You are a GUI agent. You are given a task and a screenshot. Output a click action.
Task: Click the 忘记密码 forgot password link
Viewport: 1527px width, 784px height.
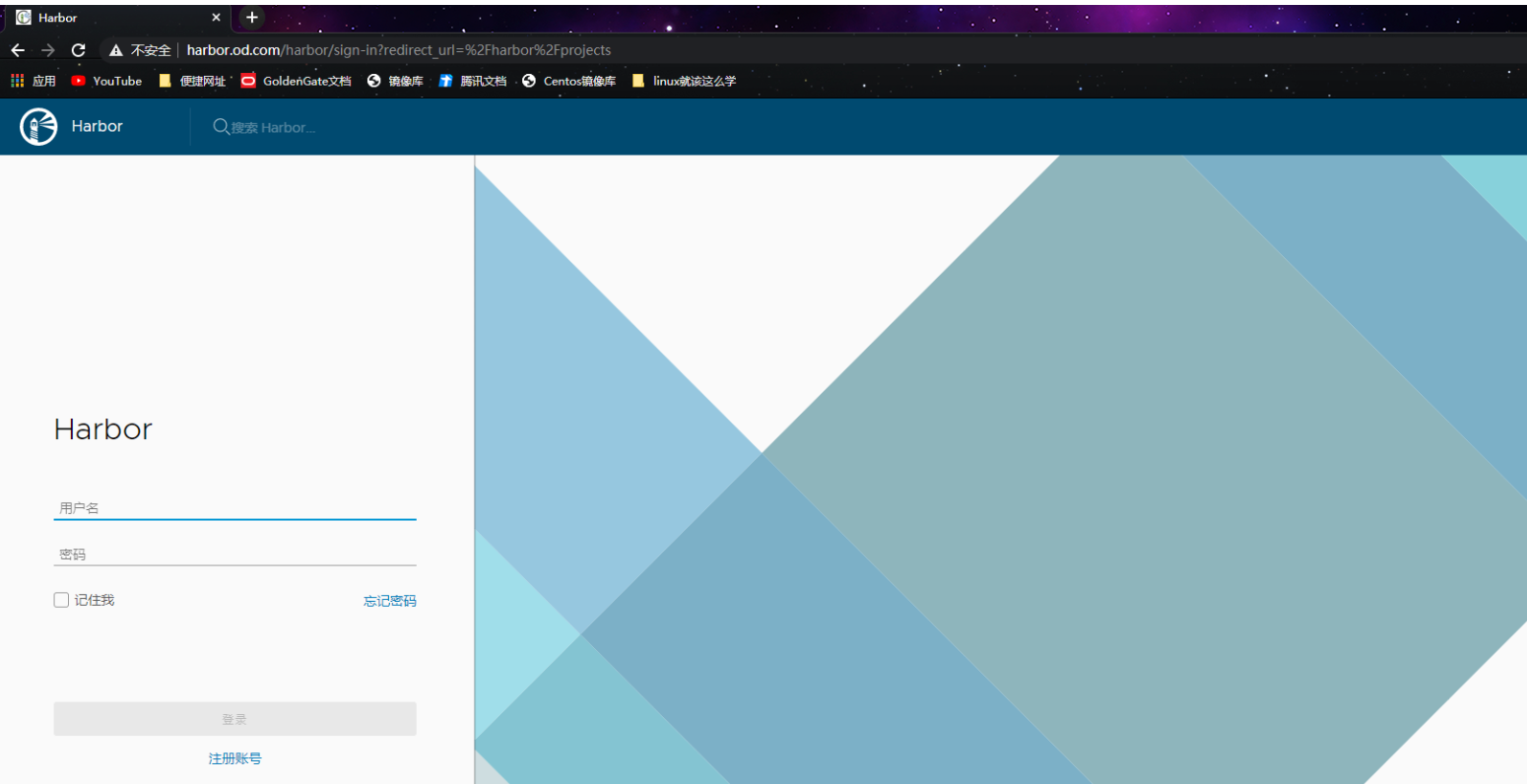coord(390,601)
